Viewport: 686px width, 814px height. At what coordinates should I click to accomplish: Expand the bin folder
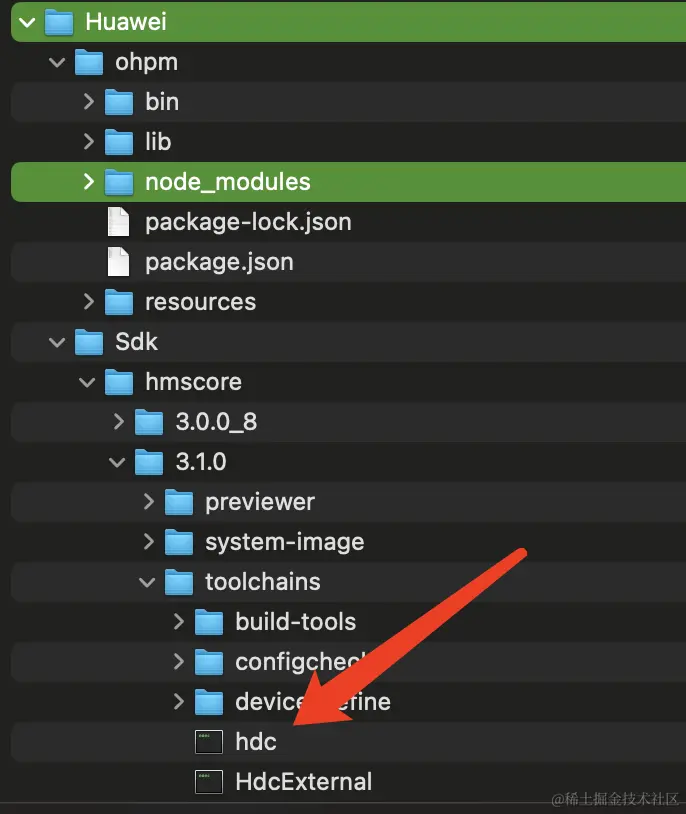[x=88, y=102]
